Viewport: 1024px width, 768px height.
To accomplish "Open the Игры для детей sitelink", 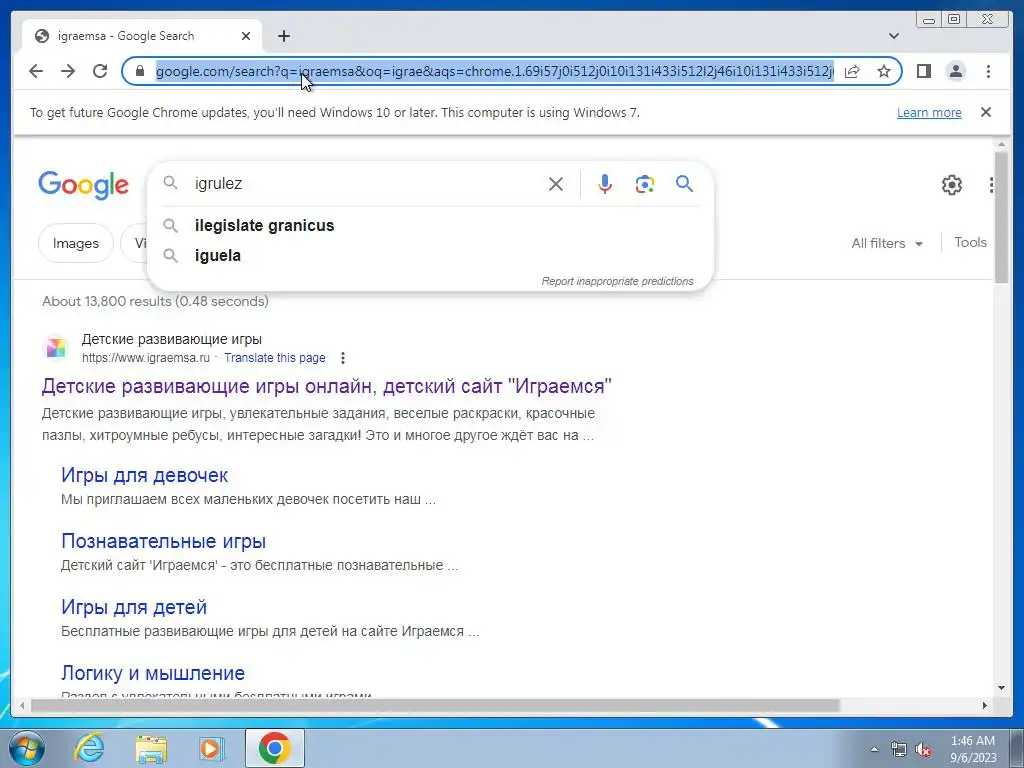I will pyautogui.click(x=134, y=607).
